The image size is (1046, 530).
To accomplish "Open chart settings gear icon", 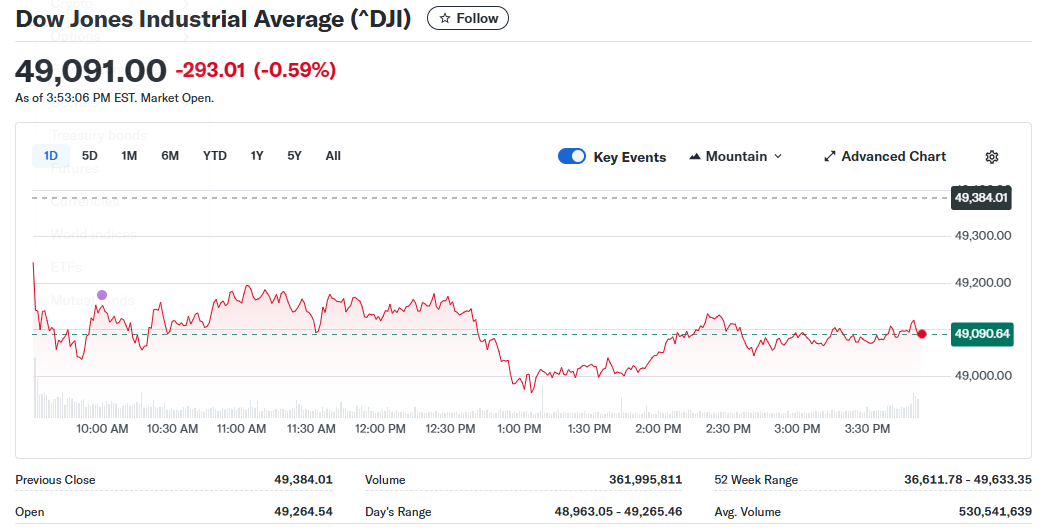I will pyautogui.click(x=992, y=157).
